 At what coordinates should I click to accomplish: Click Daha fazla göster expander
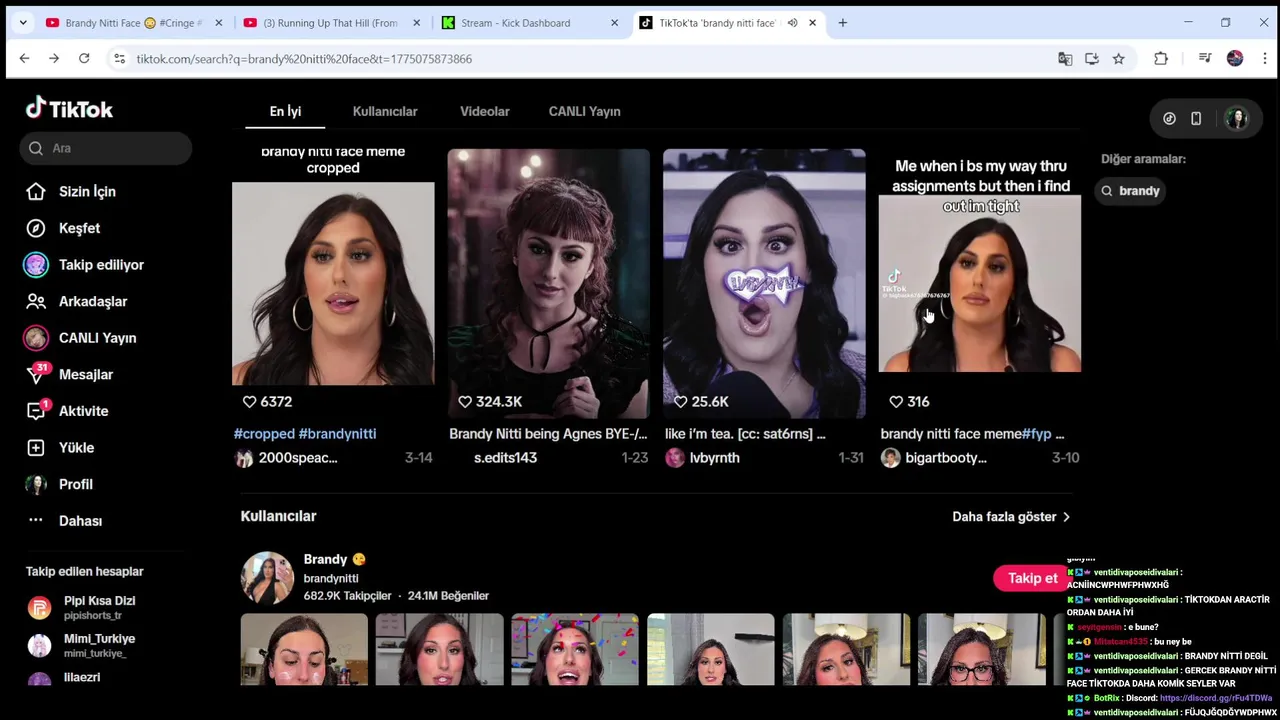coord(1011,517)
